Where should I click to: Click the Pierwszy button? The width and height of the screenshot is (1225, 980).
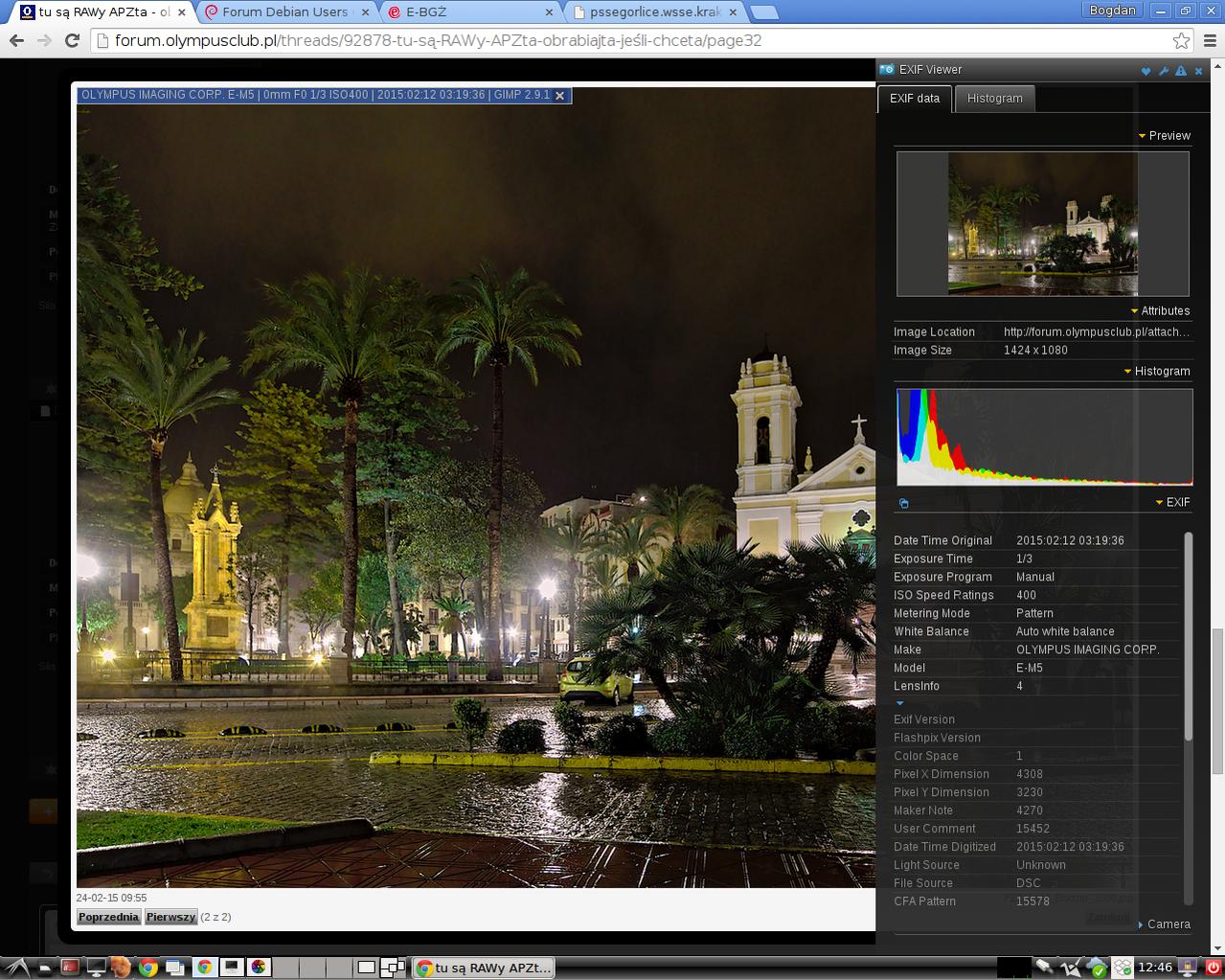click(170, 917)
